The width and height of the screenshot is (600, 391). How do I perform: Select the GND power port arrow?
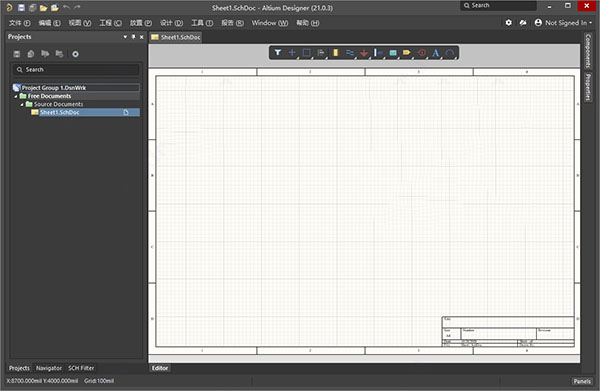coord(364,53)
